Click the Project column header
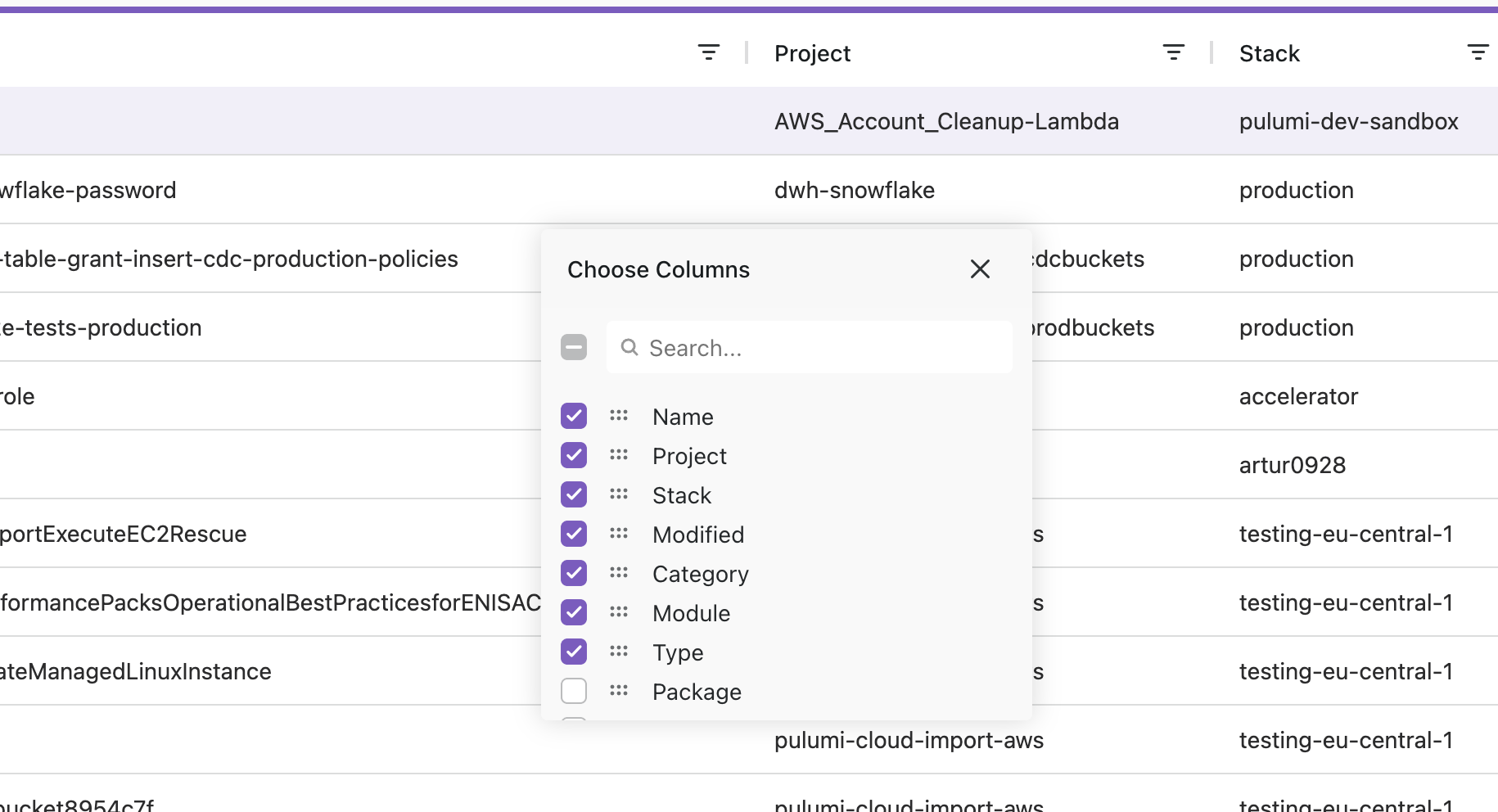1498x812 pixels. click(x=812, y=54)
